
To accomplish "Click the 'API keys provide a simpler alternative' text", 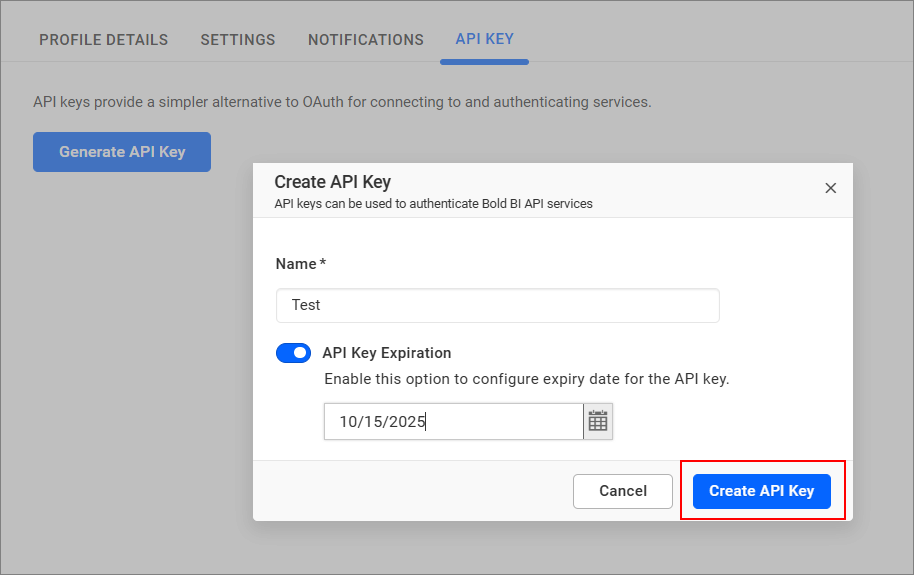I will tap(342, 102).
